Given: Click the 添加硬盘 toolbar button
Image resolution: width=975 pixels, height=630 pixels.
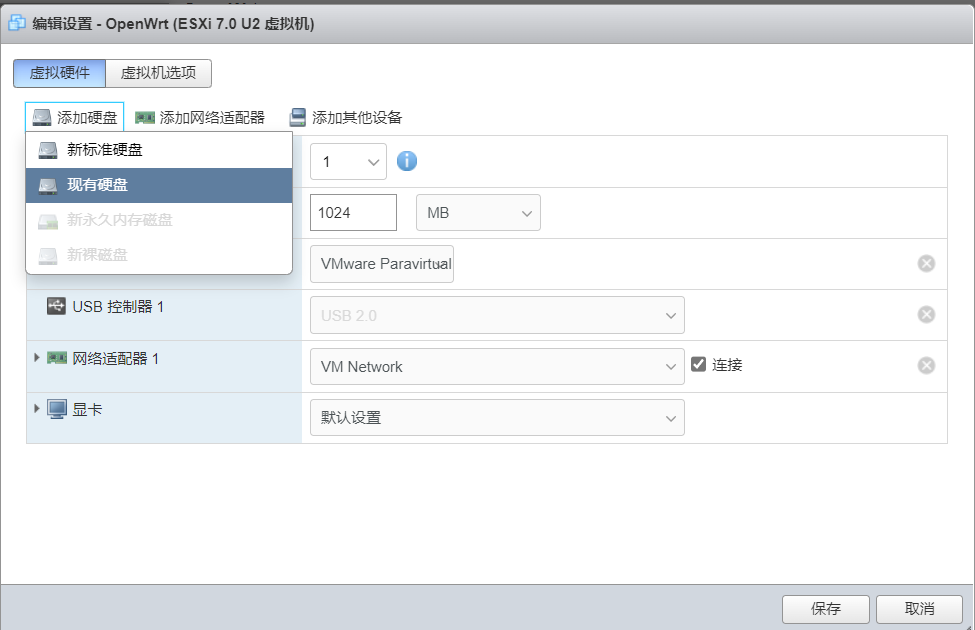Looking at the screenshot, I should (75, 118).
